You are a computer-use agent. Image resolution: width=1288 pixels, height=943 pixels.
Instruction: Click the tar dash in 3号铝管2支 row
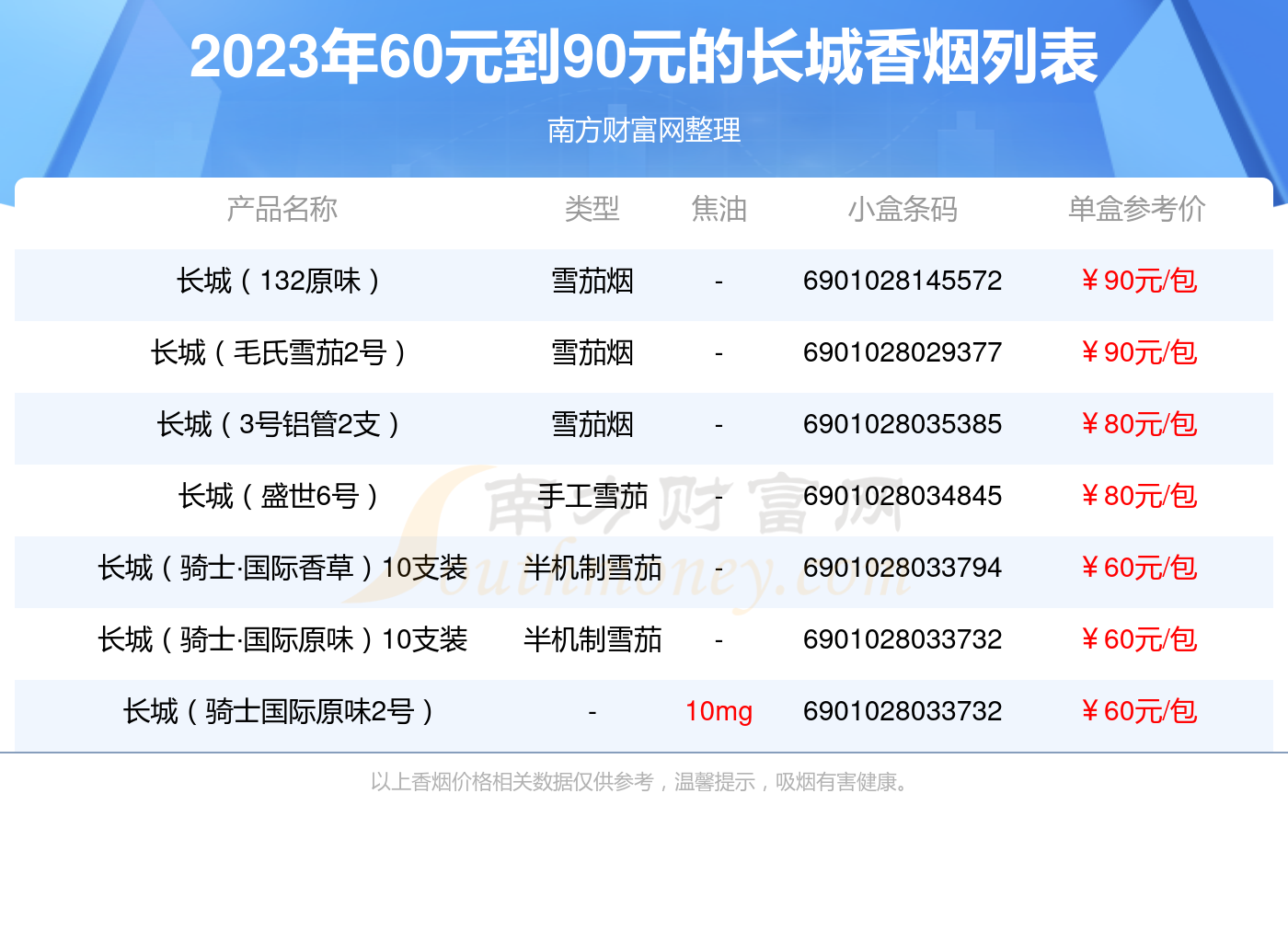point(719,425)
